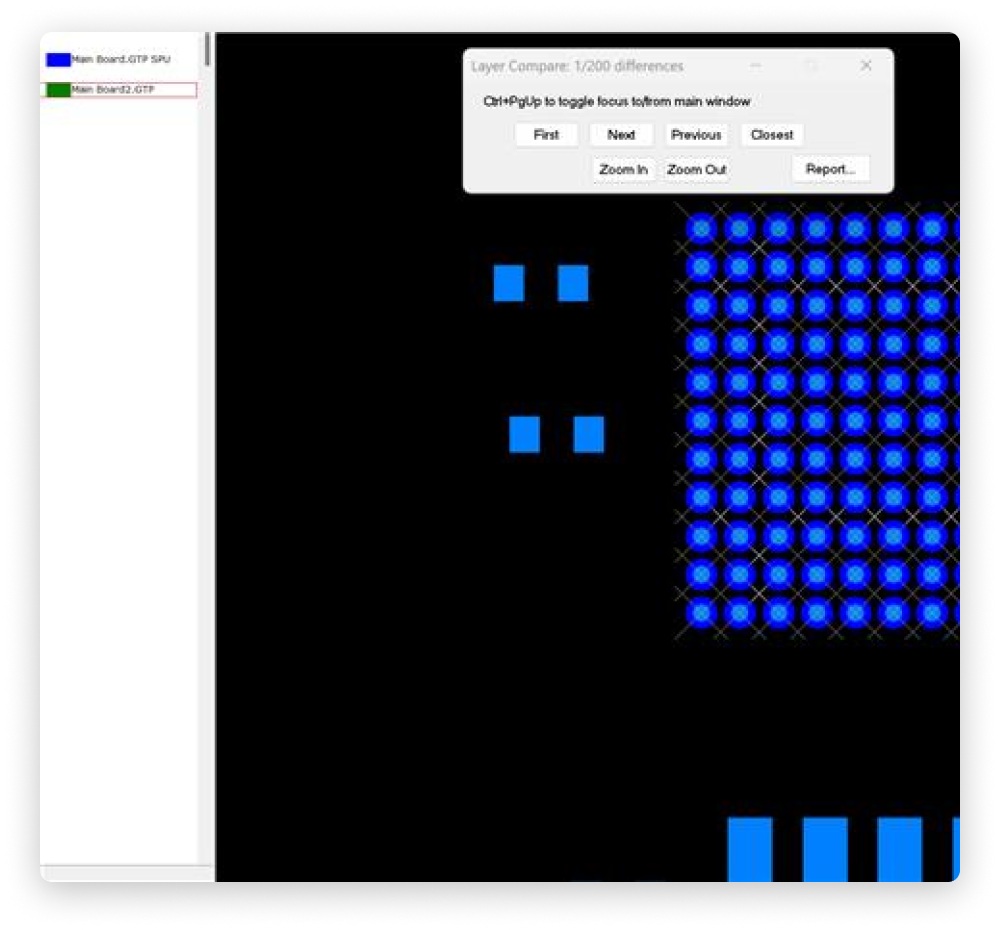The width and height of the screenshot is (1000, 930).
Task: Zoom In on the compared layers
Action: pyautogui.click(x=623, y=170)
